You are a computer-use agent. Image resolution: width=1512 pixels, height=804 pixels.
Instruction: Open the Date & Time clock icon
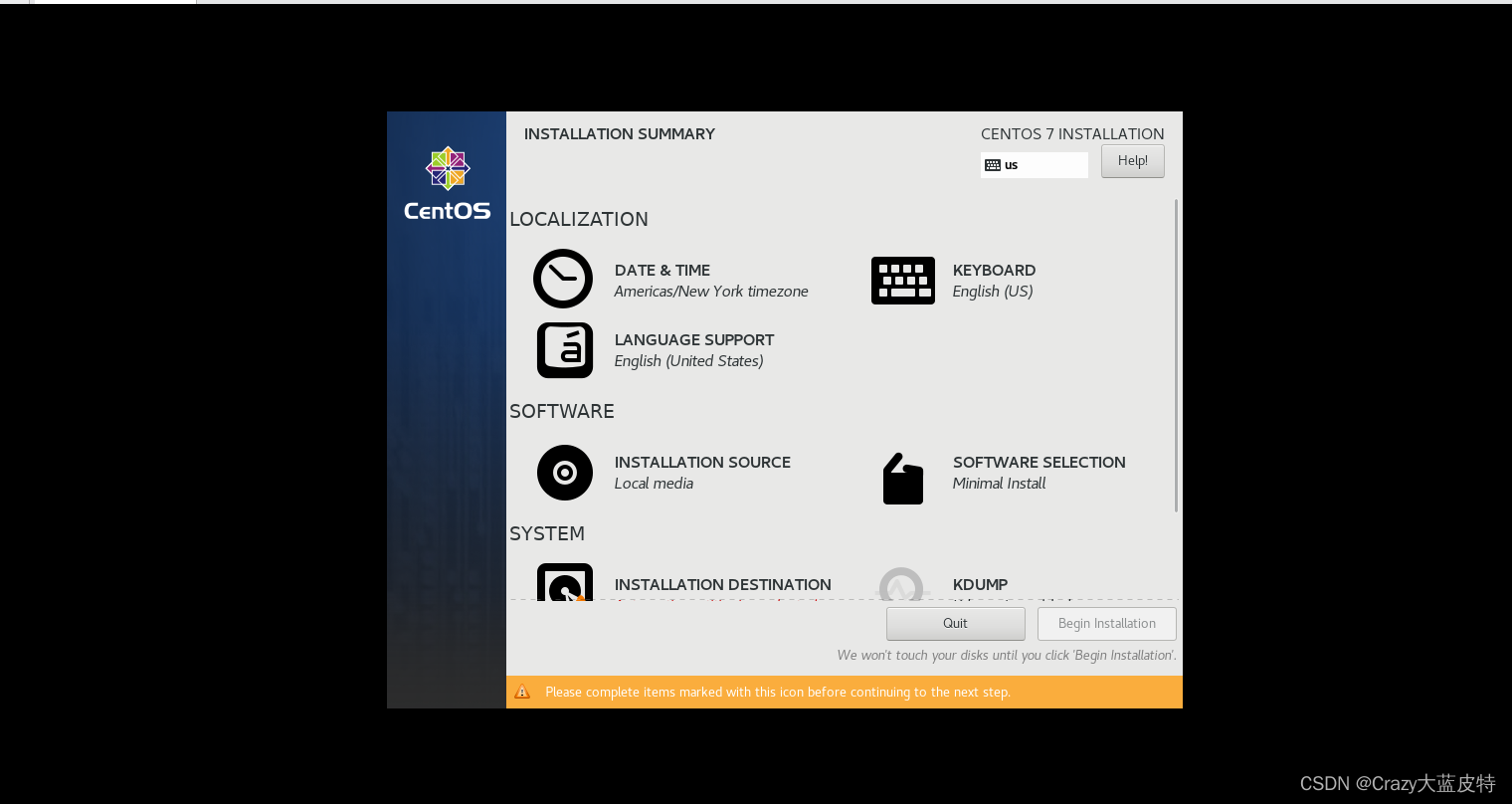[563, 279]
